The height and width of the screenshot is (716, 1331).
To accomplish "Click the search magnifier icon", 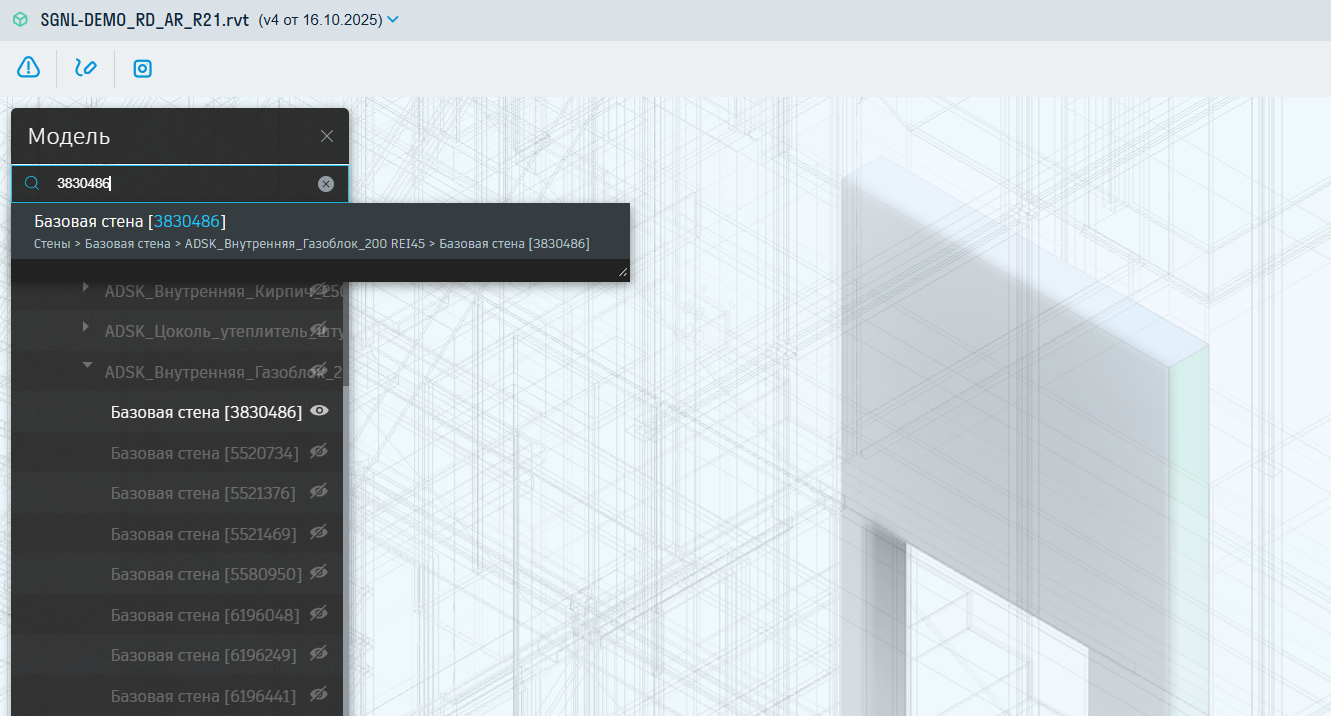I will 33,183.
